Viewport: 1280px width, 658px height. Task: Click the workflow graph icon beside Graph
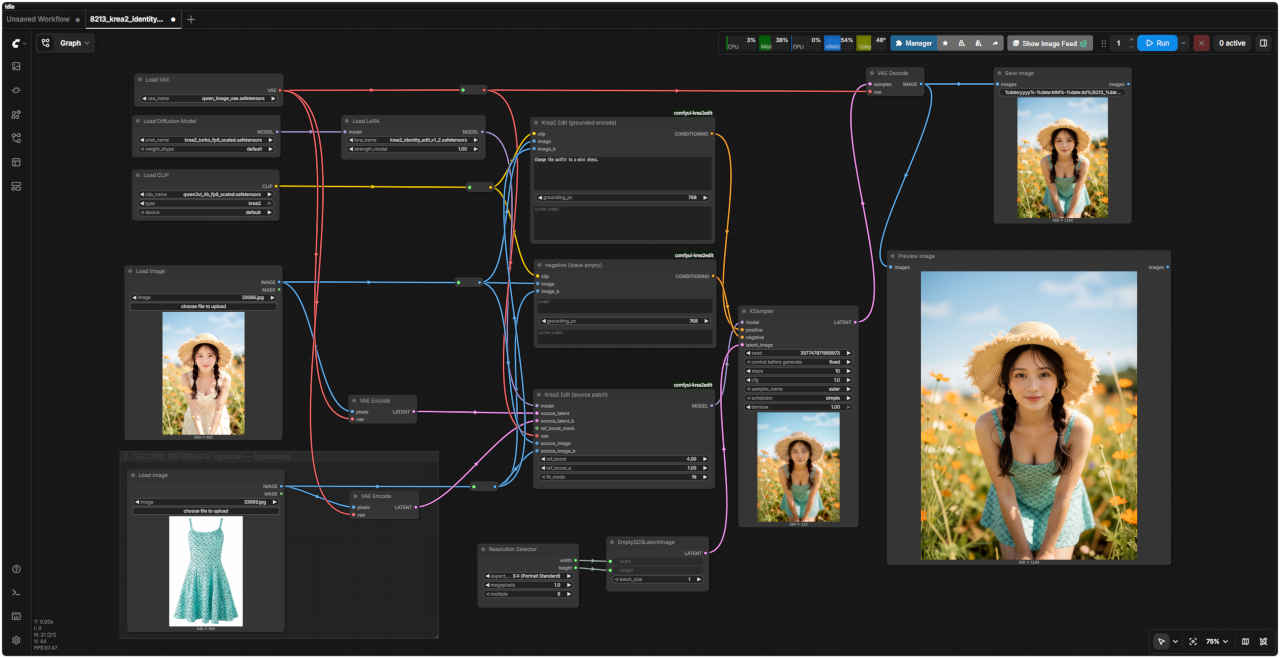pyautogui.click(x=46, y=43)
